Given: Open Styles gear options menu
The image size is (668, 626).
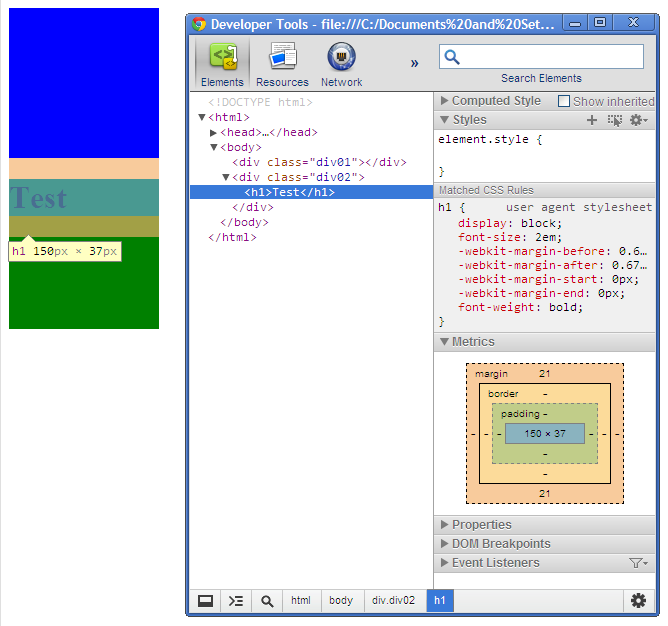Looking at the screenshot, I should point(638,120).
